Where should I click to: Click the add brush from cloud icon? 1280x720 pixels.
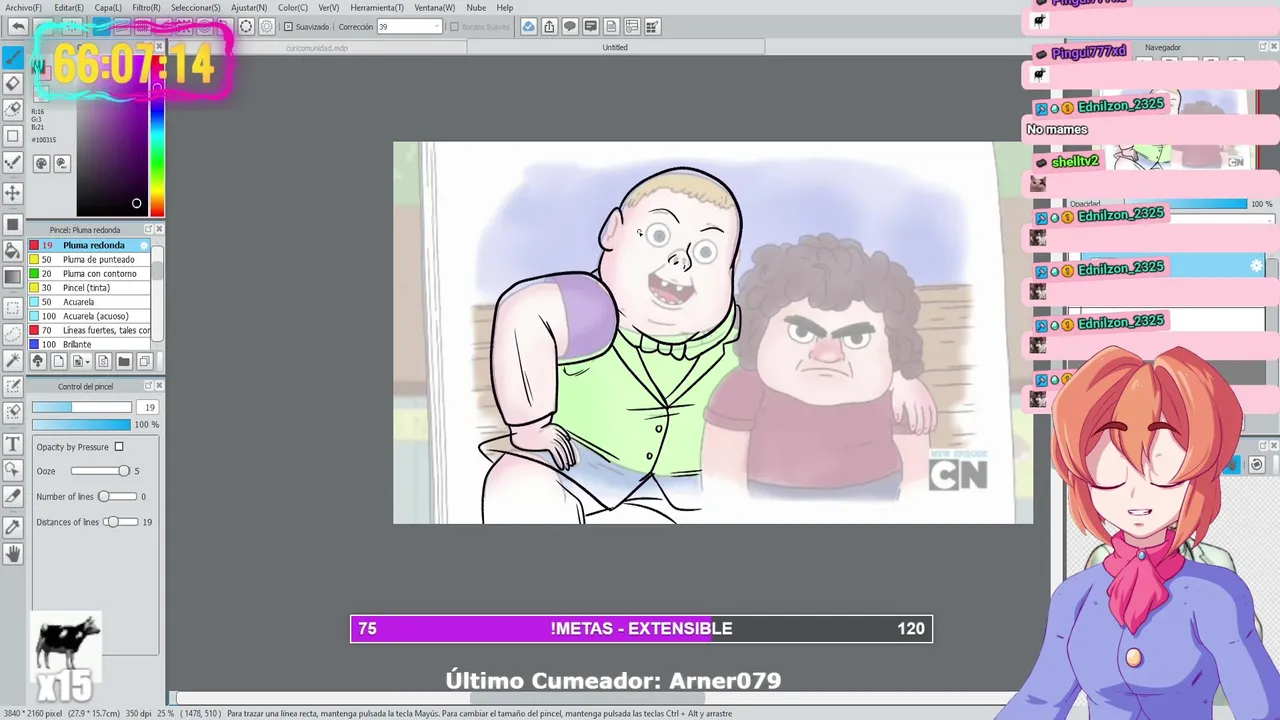(37, 361)
